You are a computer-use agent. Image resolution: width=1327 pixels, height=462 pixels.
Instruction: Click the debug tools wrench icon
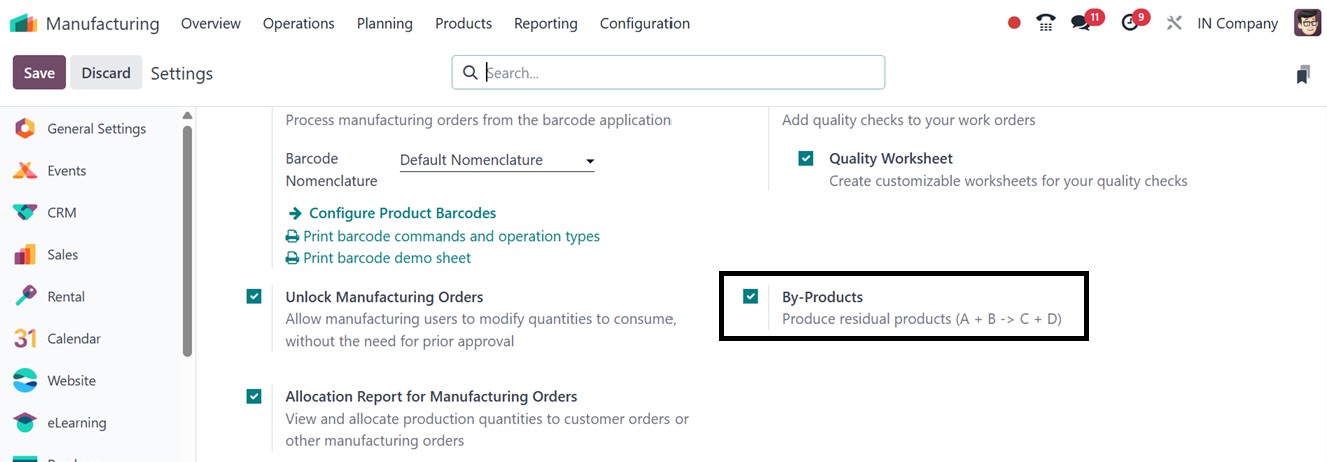point(1174,23)
